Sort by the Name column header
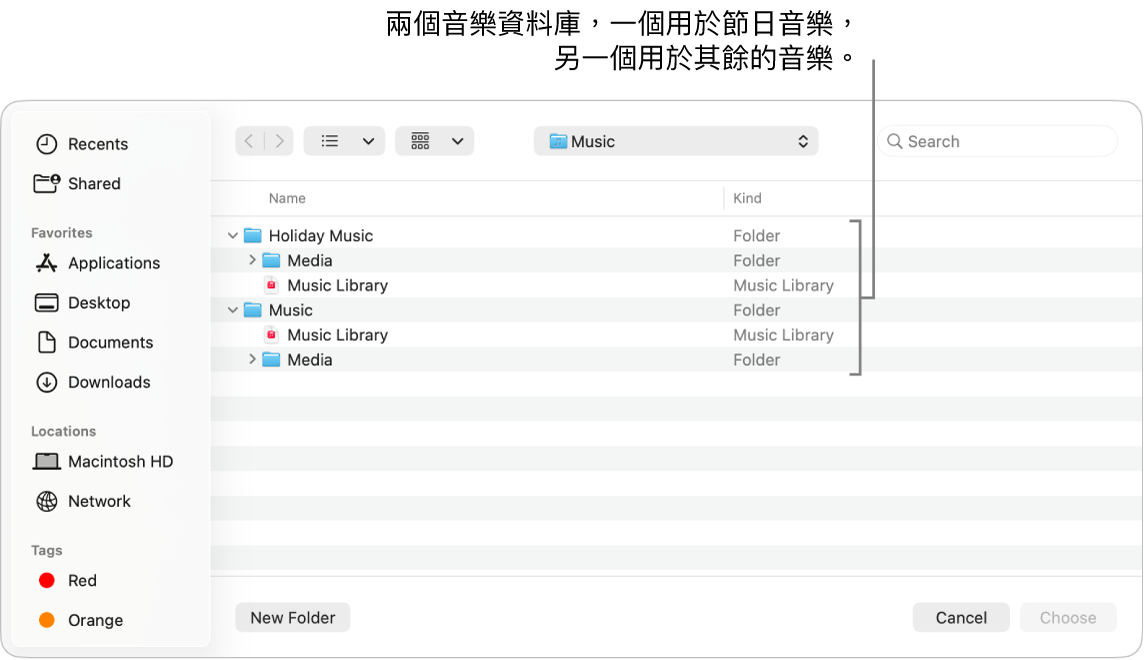This screenshot has width=1144, height=660. 287,198
